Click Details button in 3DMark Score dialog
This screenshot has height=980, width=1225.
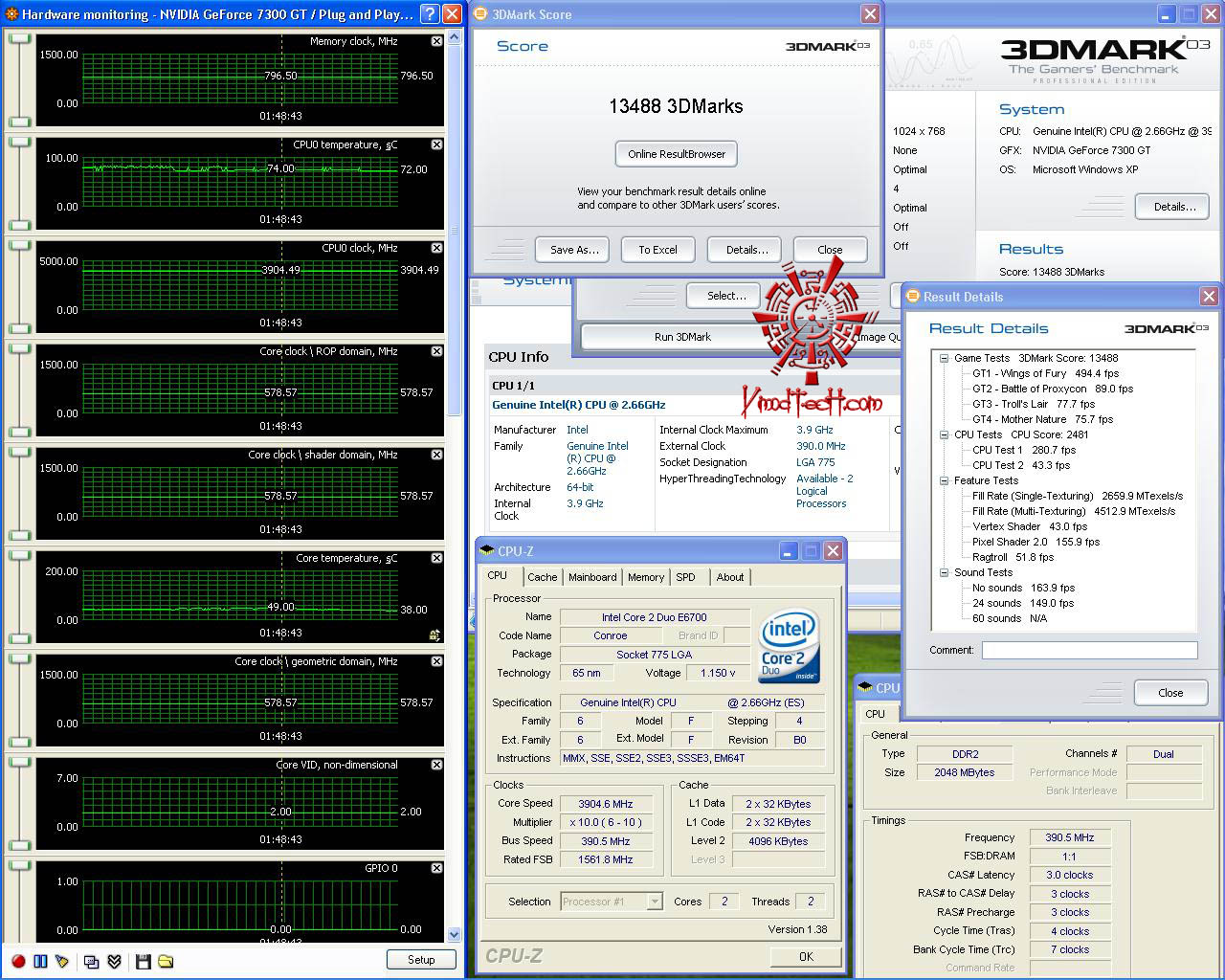click(x=746, y=250)
